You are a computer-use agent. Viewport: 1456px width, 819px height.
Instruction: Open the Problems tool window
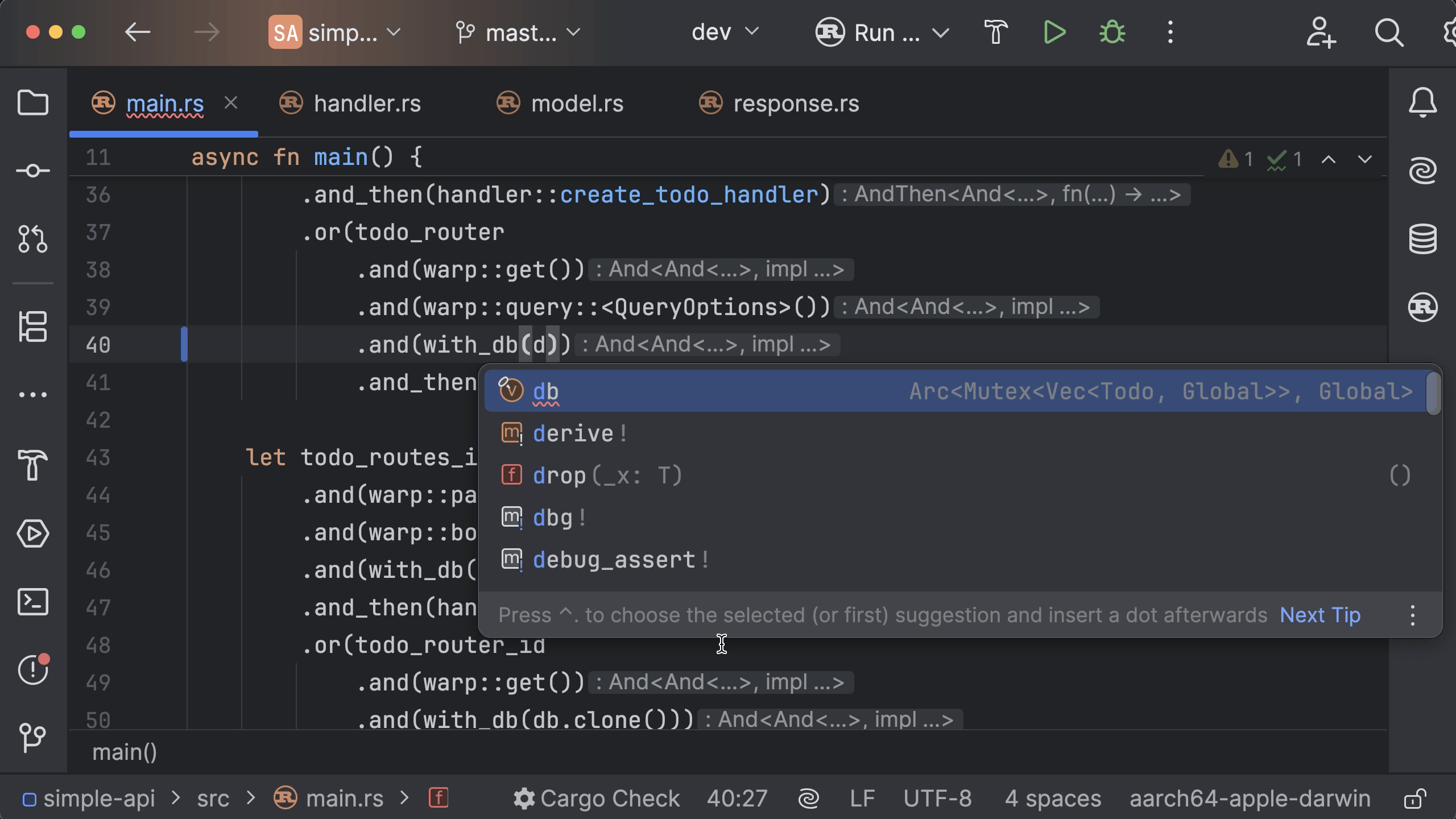[x=32, y=670]
